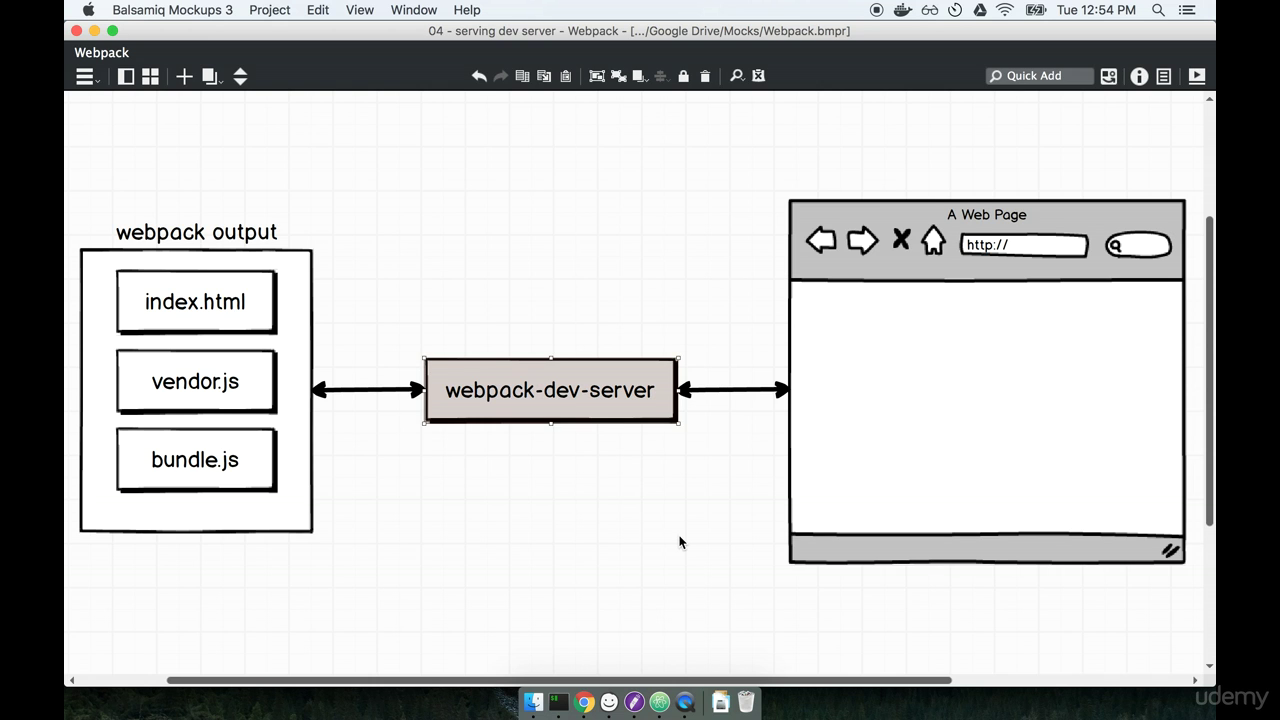1280x720 pixels.
Task: Click the group selection icon
Action: [597, 76]
